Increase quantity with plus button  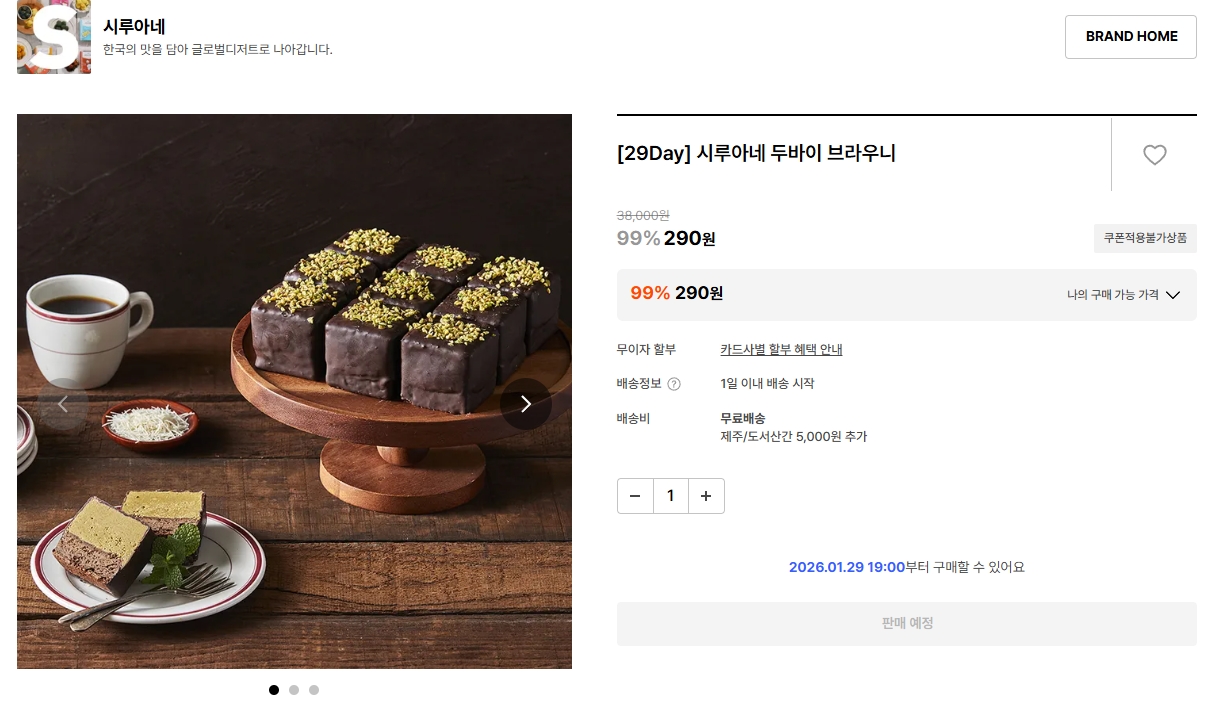tap(706, 496)
